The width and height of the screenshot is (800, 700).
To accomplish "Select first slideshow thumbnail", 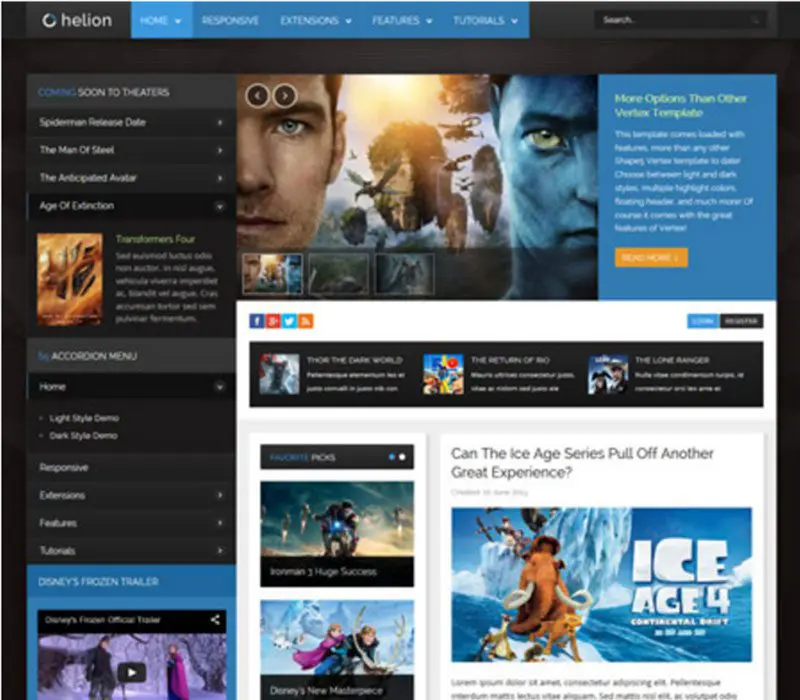I will coord(272,274).
